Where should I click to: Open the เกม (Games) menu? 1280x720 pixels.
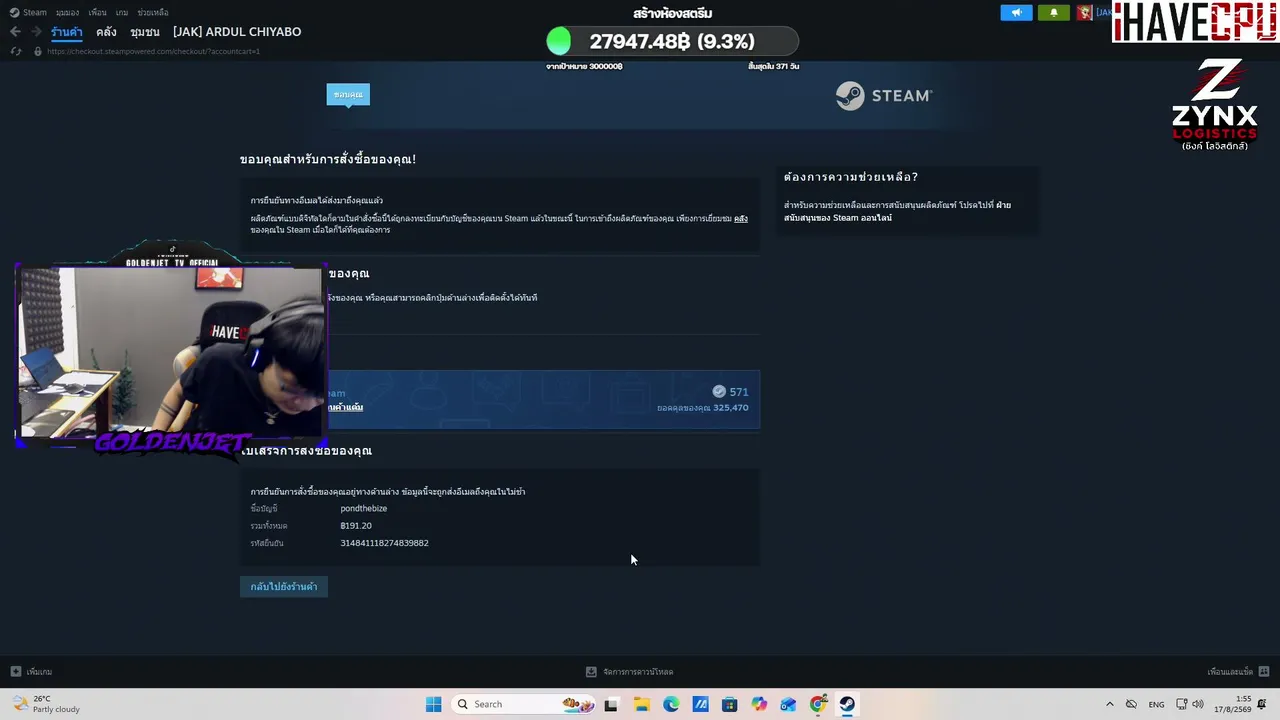point(122,13)
